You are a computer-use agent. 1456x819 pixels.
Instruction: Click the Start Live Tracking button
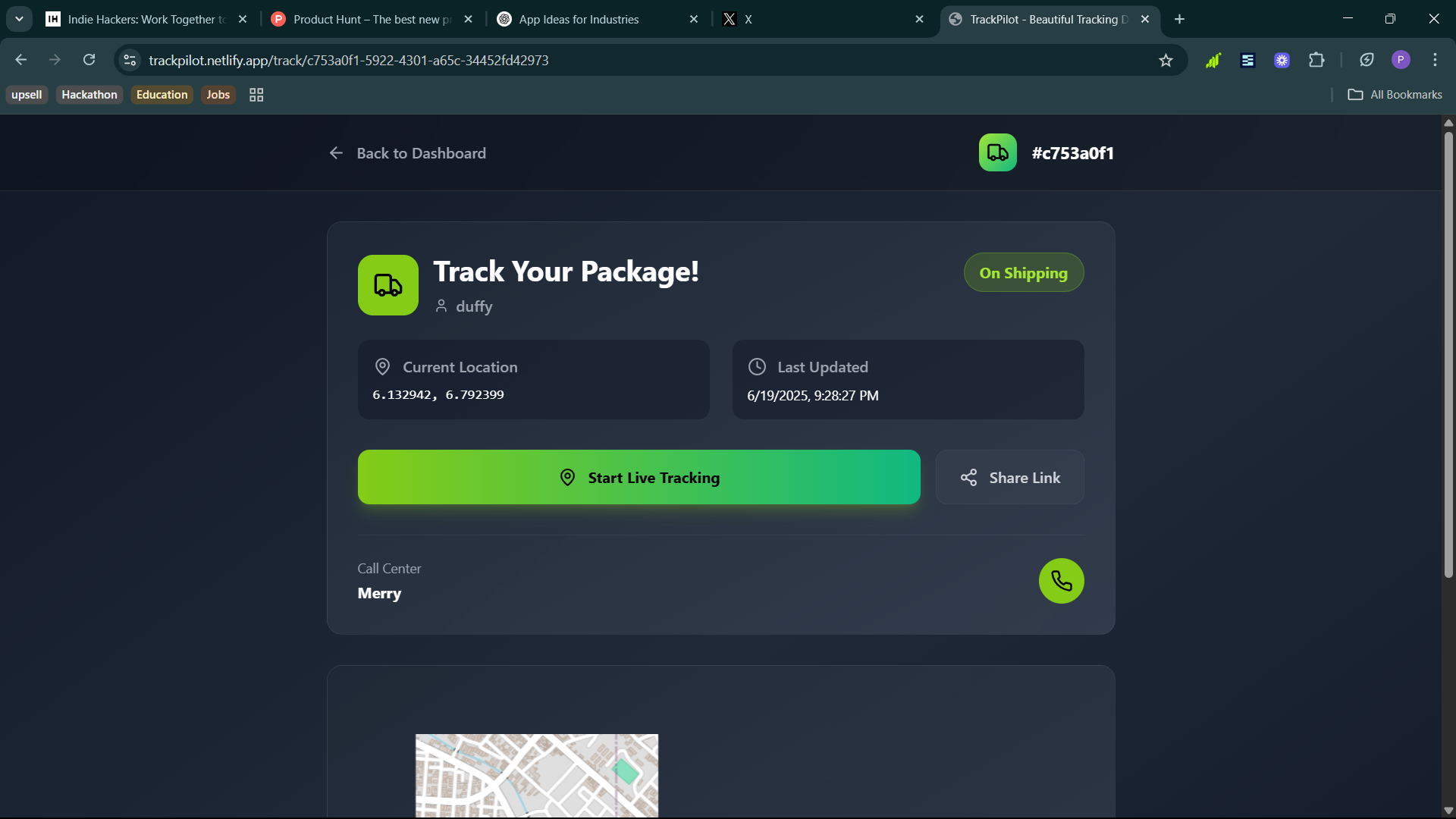(x=639, y=477)
